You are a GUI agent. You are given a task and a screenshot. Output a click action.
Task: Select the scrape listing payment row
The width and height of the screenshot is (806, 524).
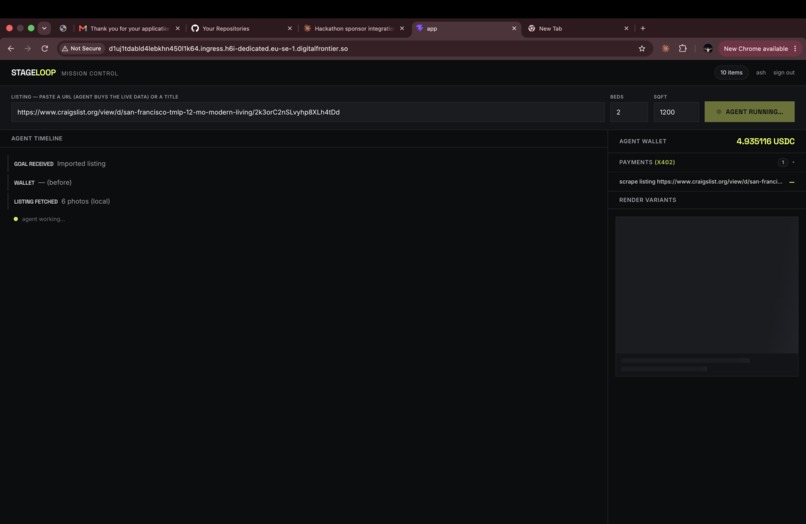707,182
